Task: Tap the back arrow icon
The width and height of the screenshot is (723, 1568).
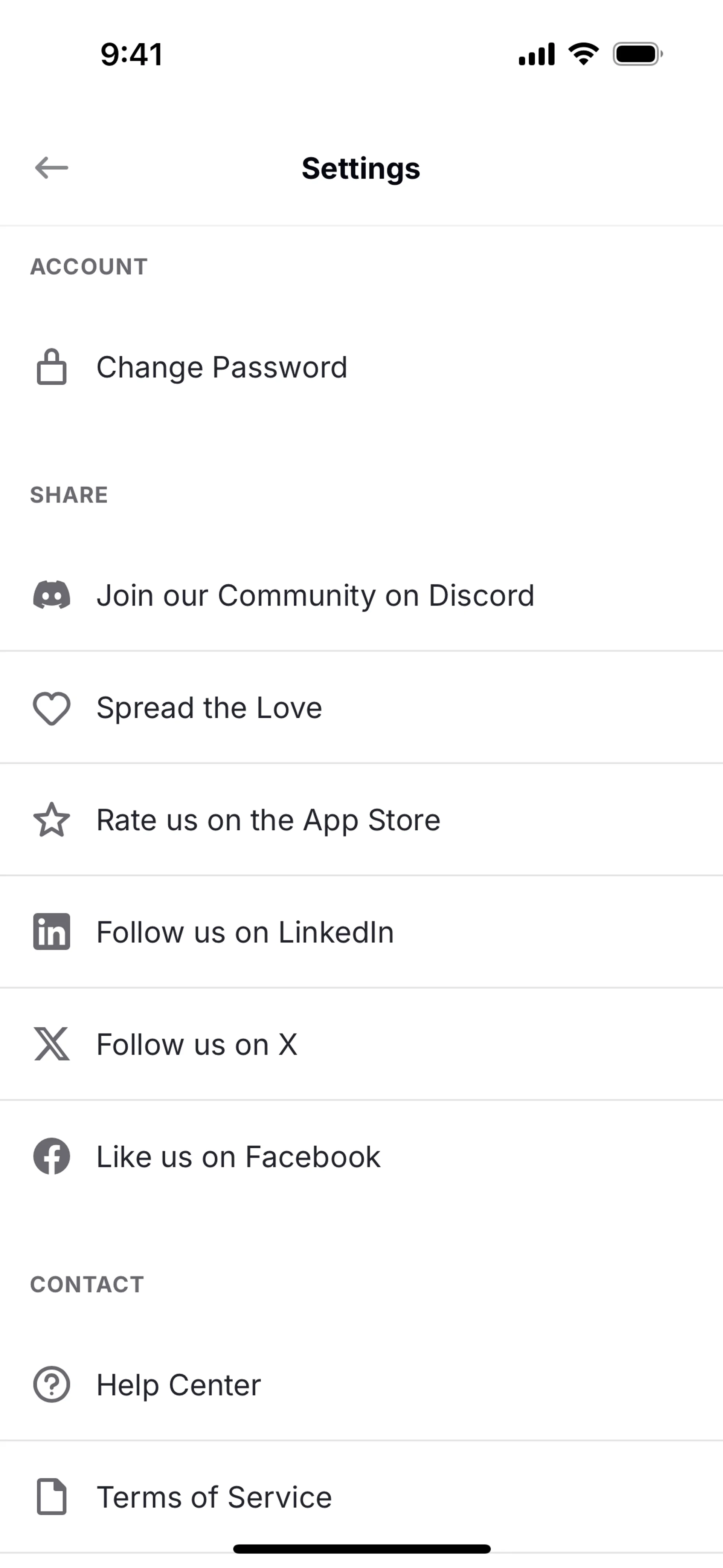Action: [x=52, y=167]
